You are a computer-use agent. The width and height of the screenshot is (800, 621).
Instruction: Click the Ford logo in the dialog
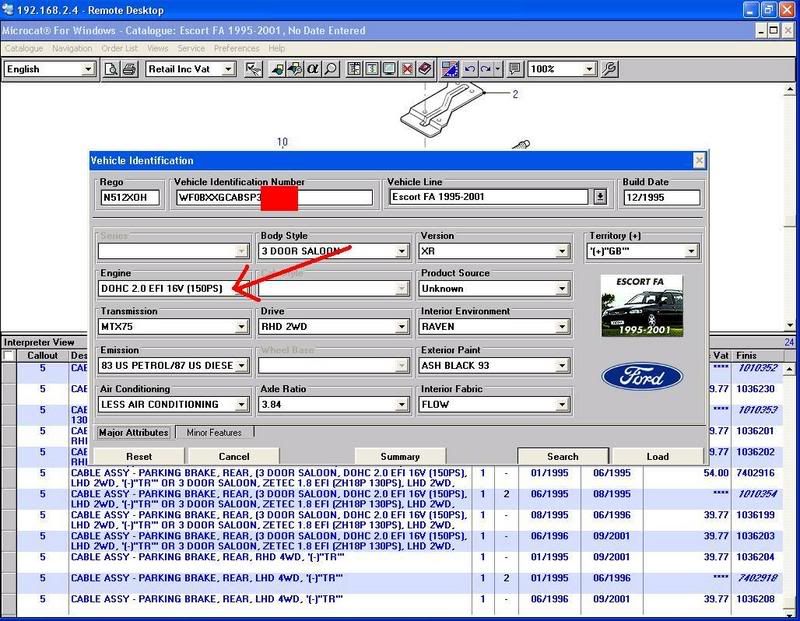point(642,377)
